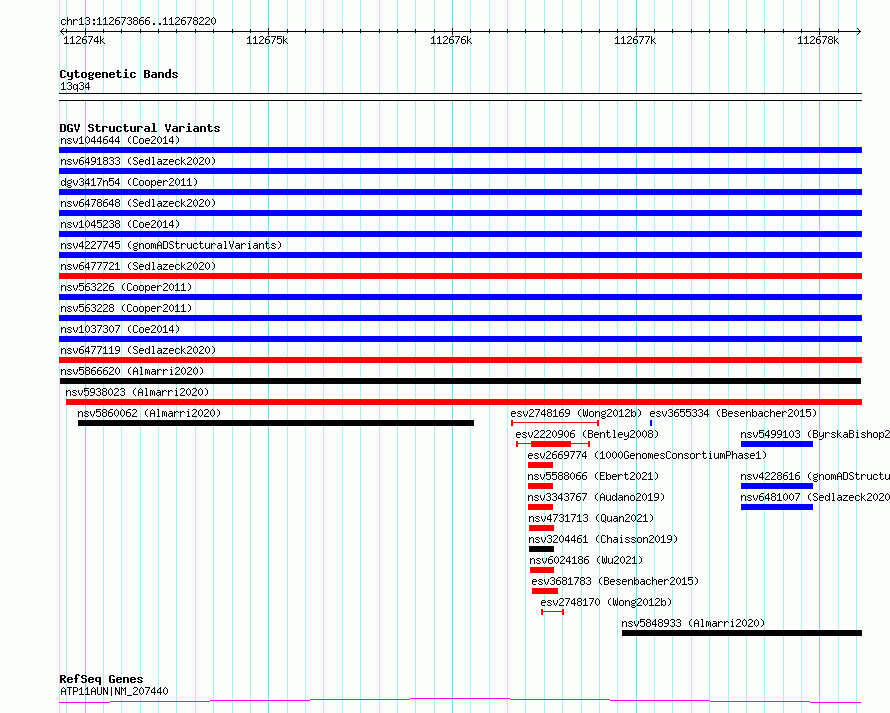890x713 pixels.
Task: Click the 112674k ruler mark
Action: 84,40
